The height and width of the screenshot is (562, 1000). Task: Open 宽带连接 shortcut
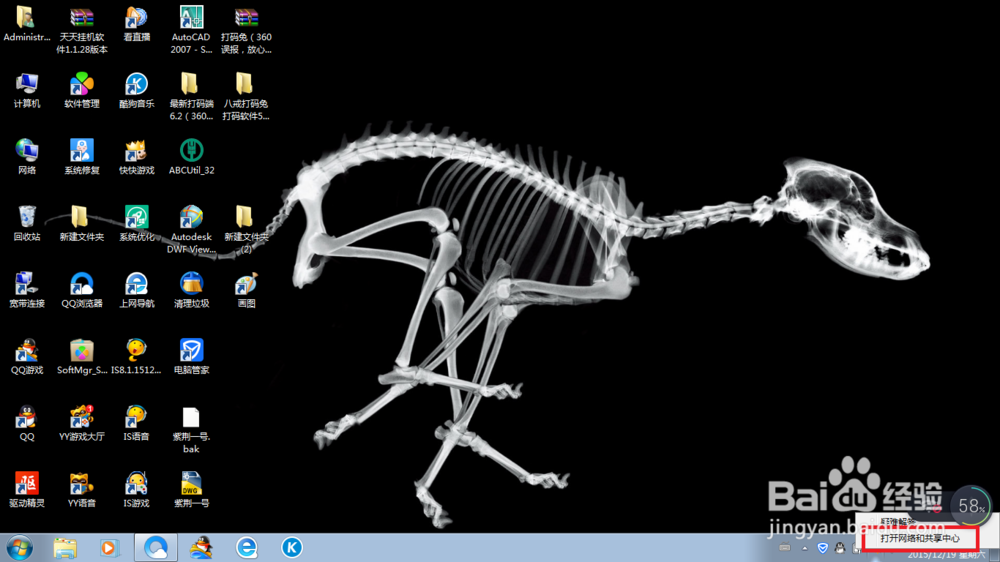[x=27, y=290]
